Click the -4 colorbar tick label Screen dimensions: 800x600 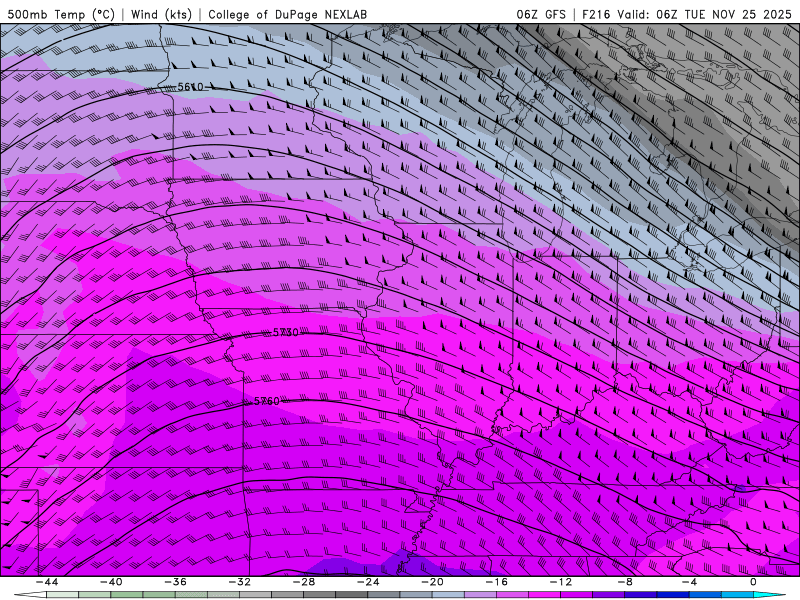(x=689, y=582)
